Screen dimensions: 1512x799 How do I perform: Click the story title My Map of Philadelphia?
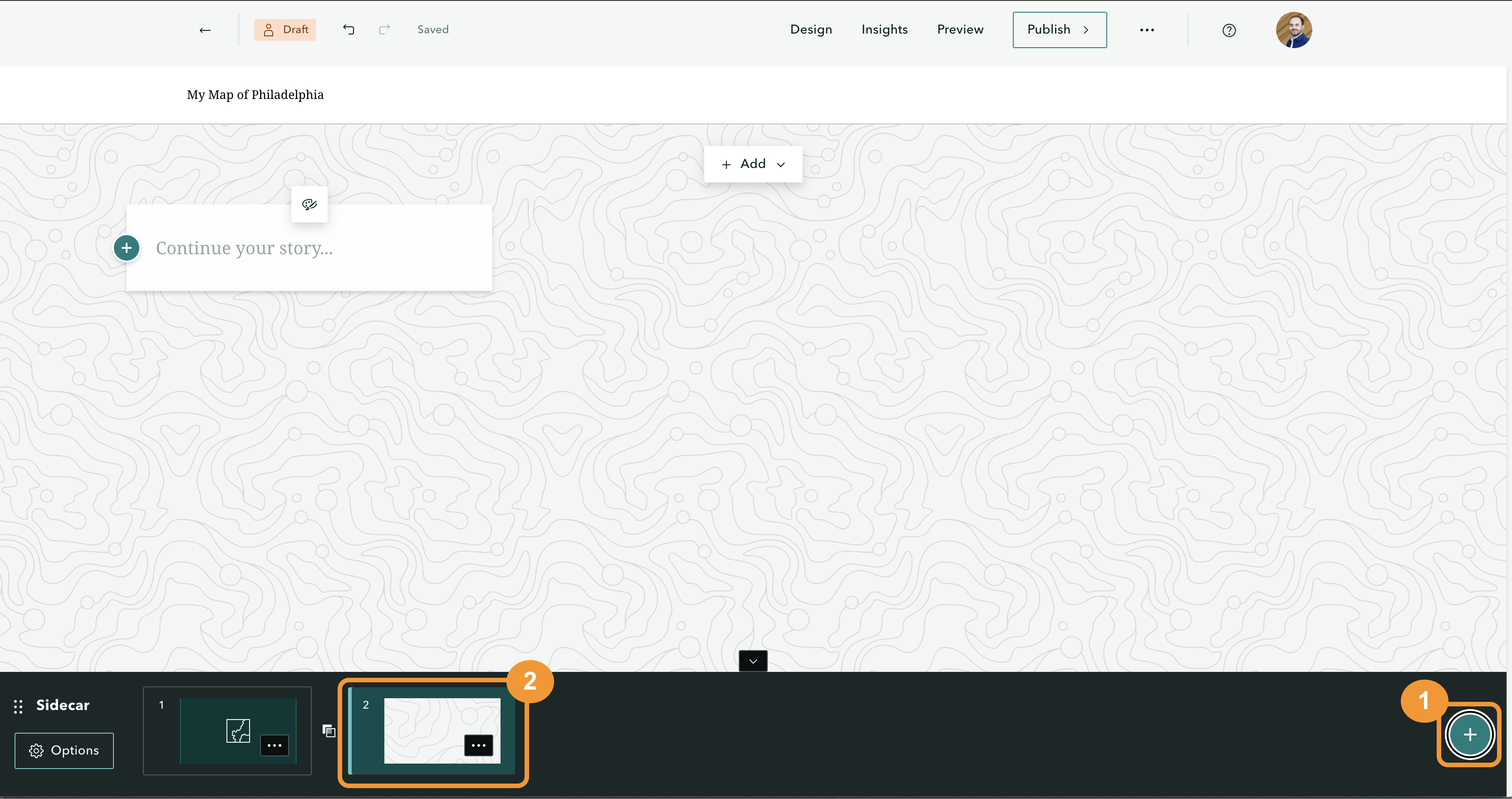point(255,94)
